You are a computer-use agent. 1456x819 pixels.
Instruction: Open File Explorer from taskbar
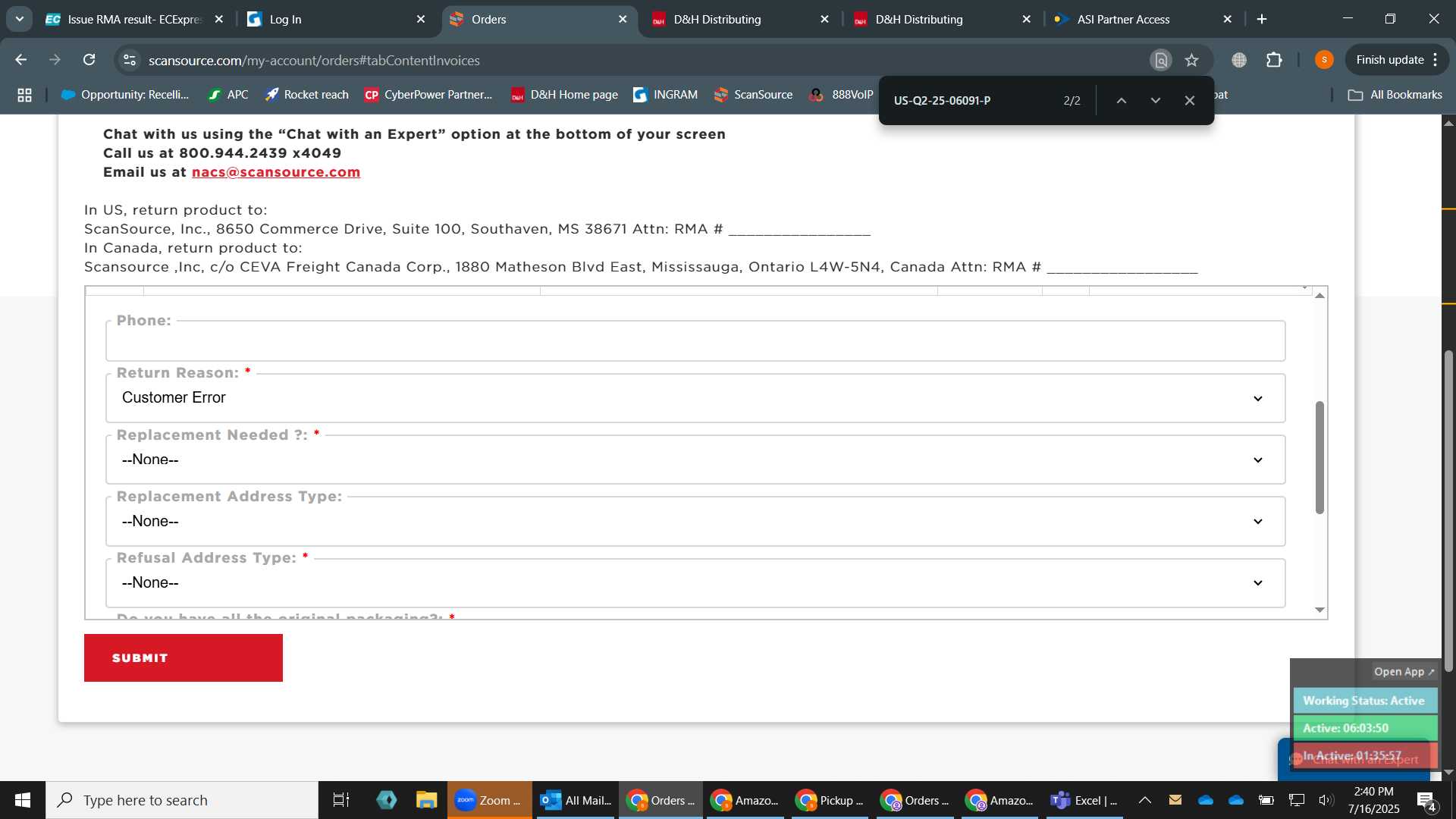426,800
